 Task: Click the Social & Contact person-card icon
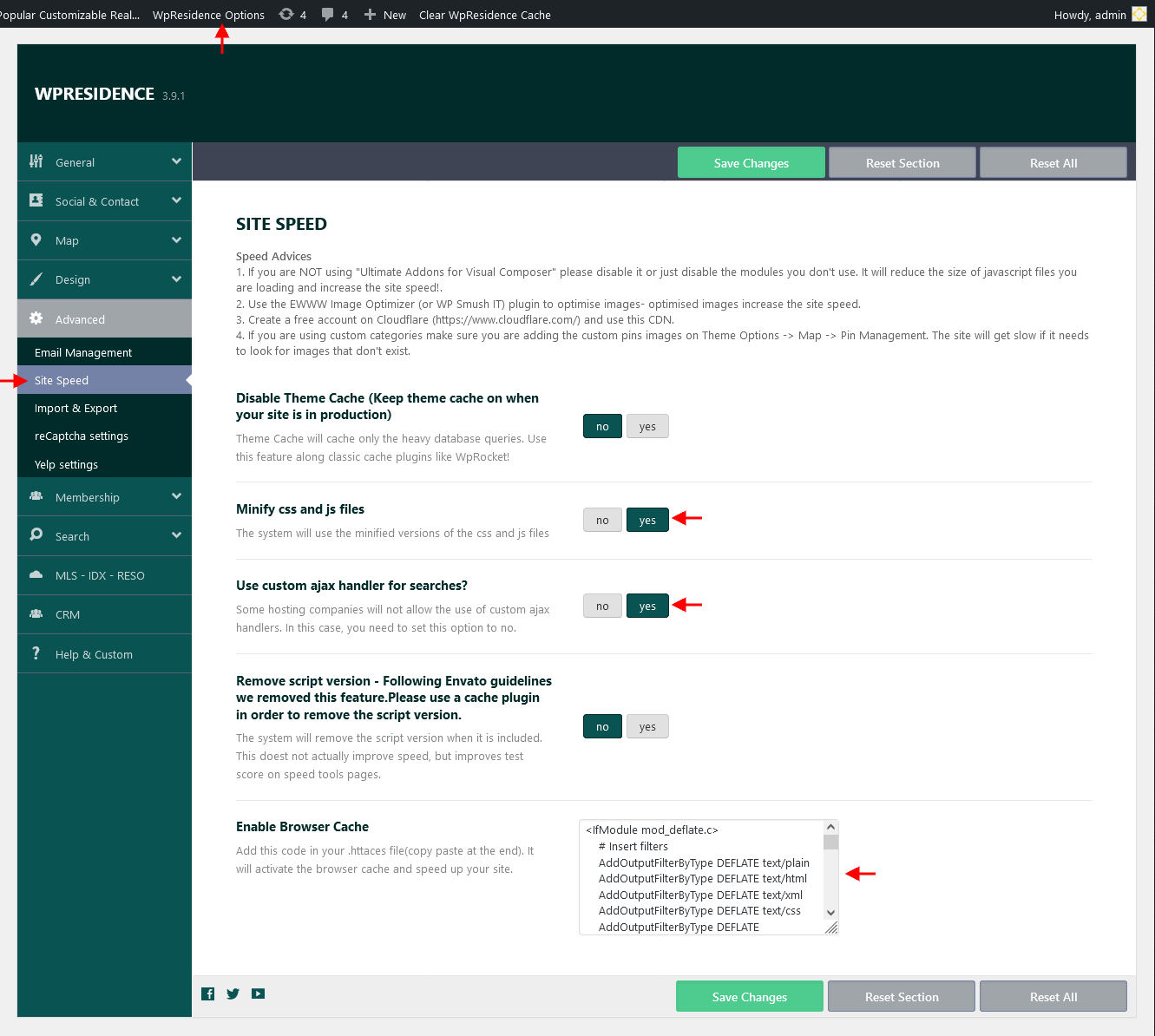(36, 200)
